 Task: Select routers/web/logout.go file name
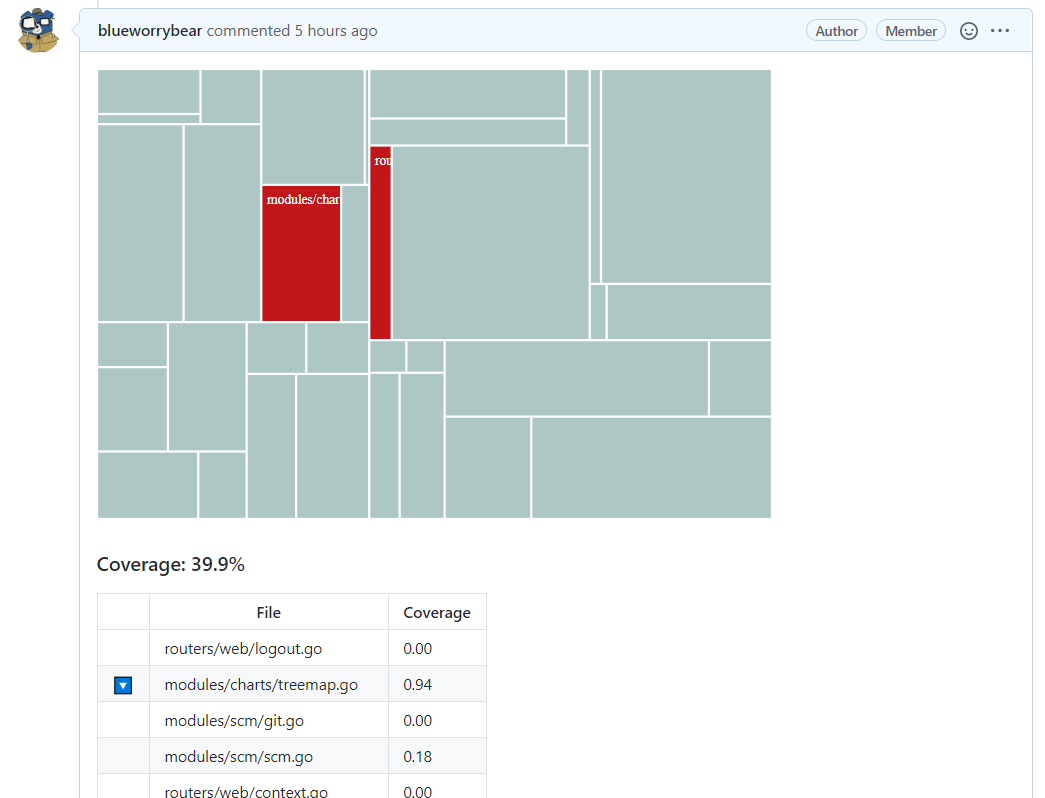[243, 649]
